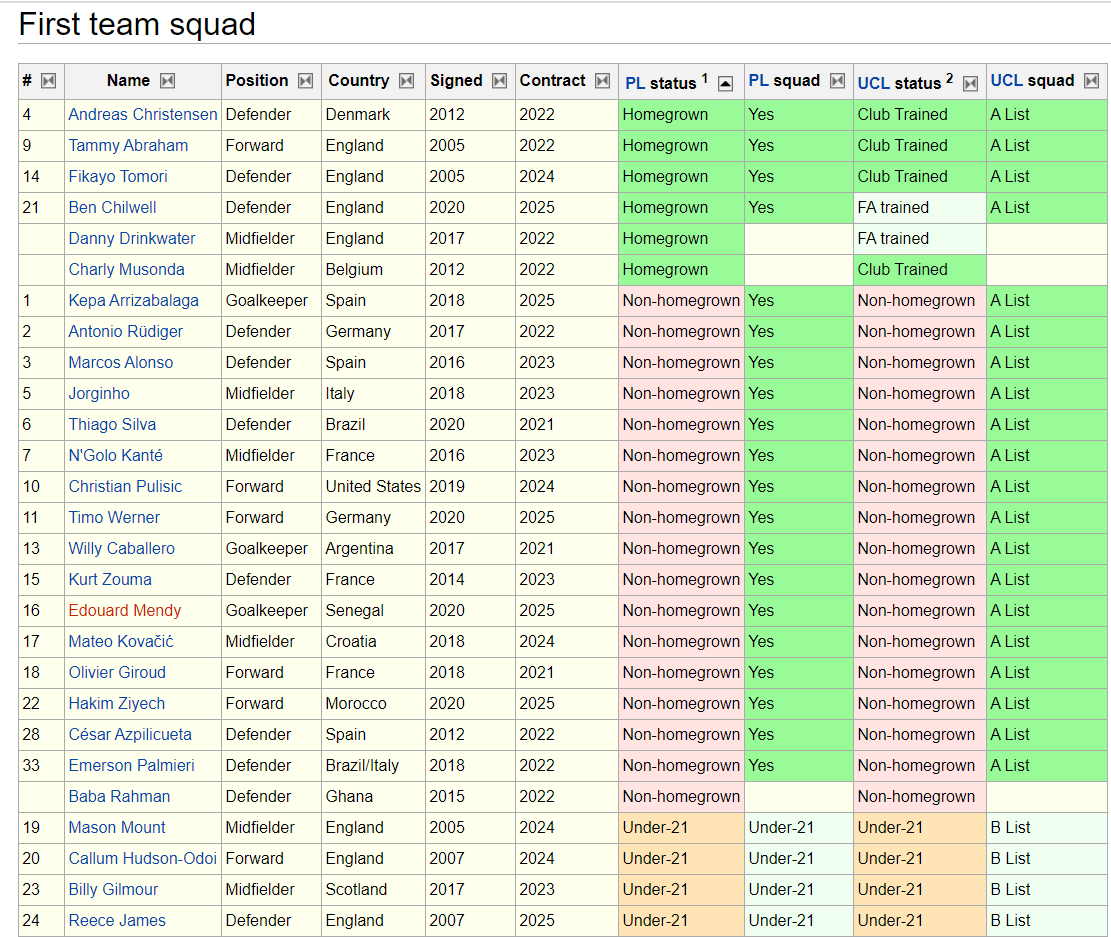Screen dimensions: 1111x937
Task: Click Homegrown cell in Danny Drinkwater row
Action: (x=681, y=239)
